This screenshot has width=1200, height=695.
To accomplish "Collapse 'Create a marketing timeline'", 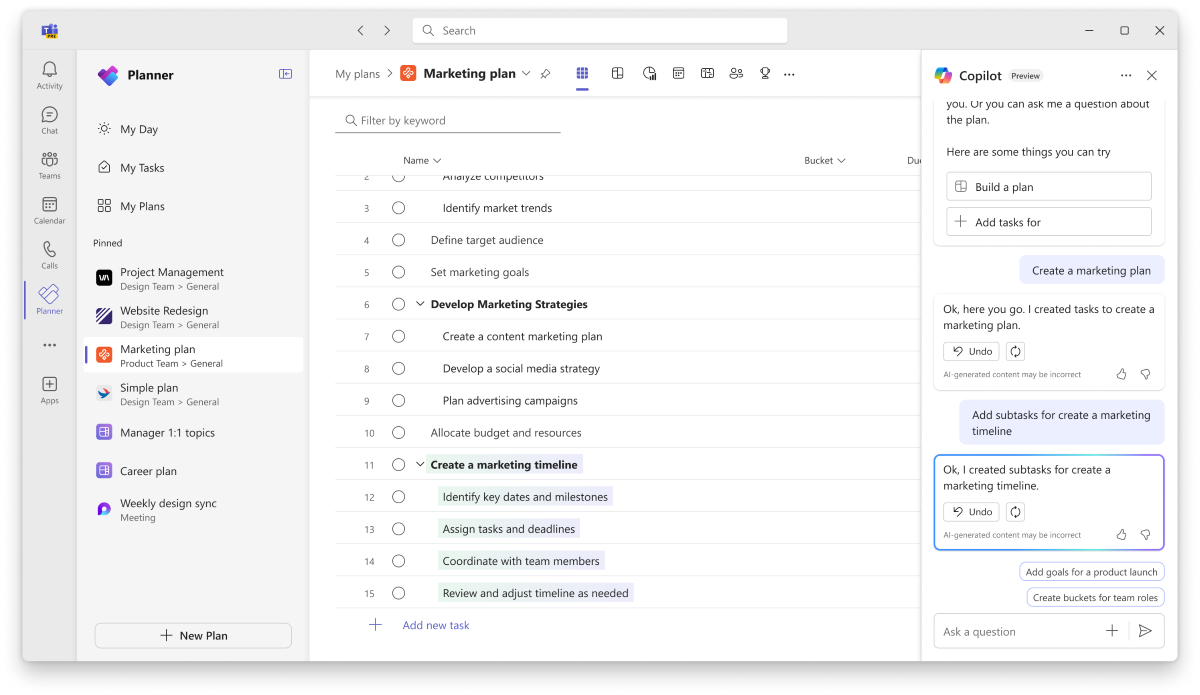I will (x=420, y=464).
